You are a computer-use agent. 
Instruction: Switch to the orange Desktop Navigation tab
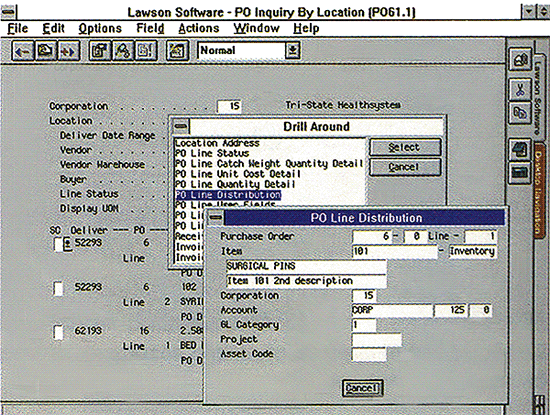pos(538,192)
